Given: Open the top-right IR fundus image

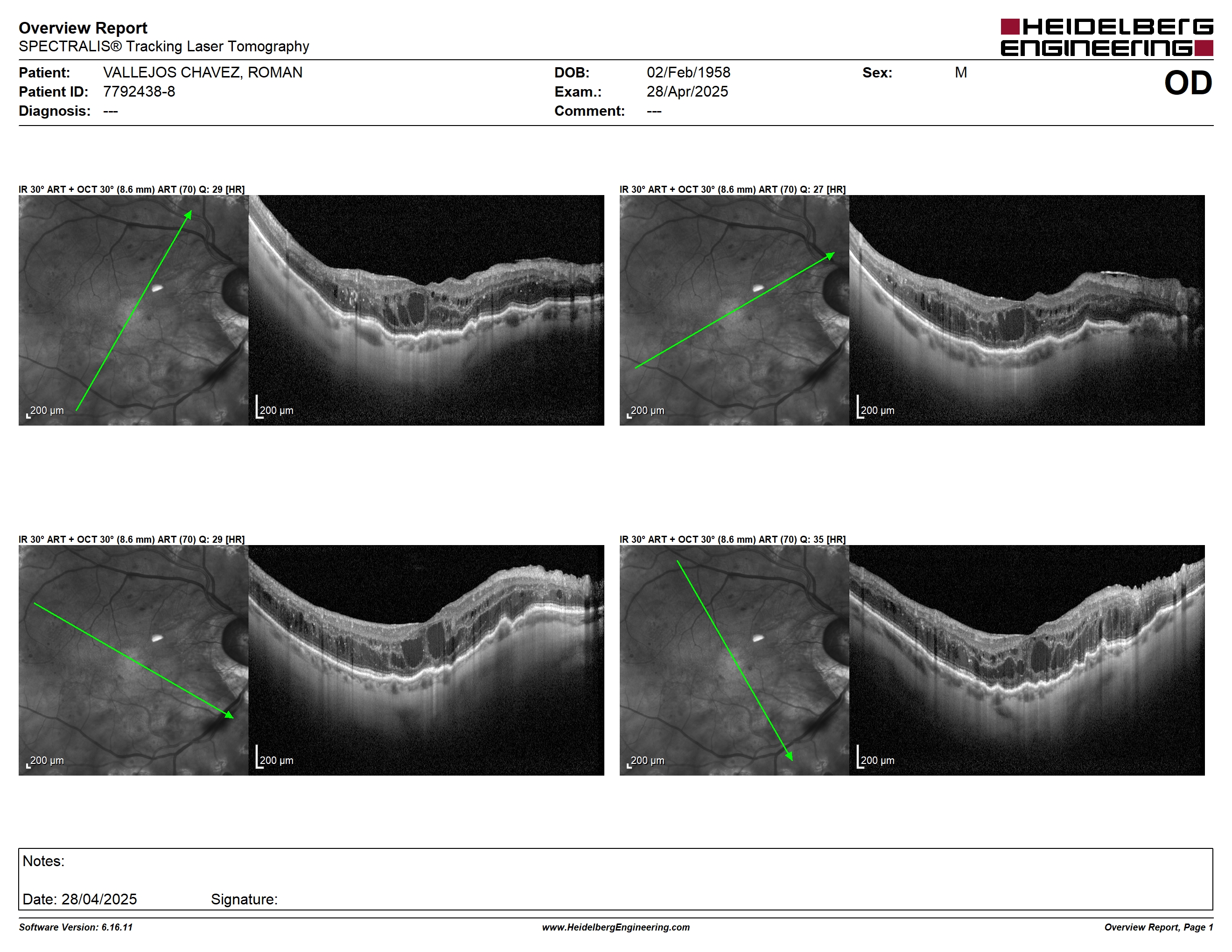Looking at the screenshot, I should click(734, 310).
